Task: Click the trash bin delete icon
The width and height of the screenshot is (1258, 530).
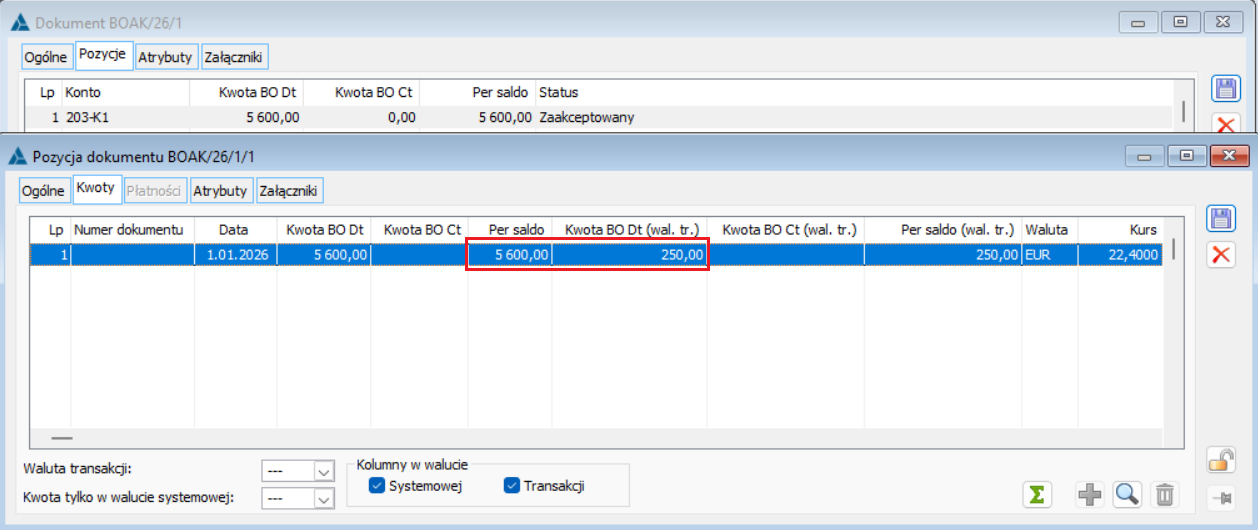Action: point(1164,494)
